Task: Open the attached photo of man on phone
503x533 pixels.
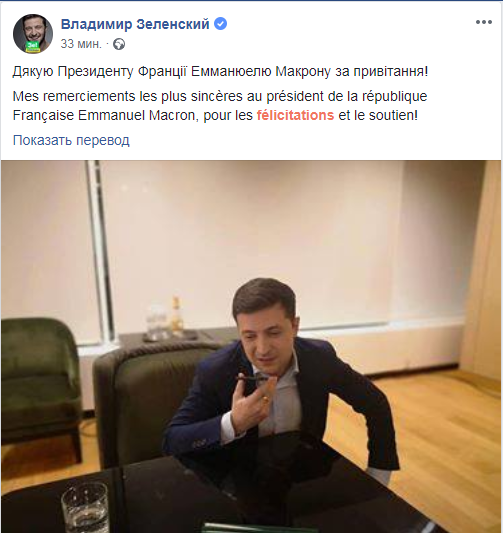Action: [x=252, y=346]
